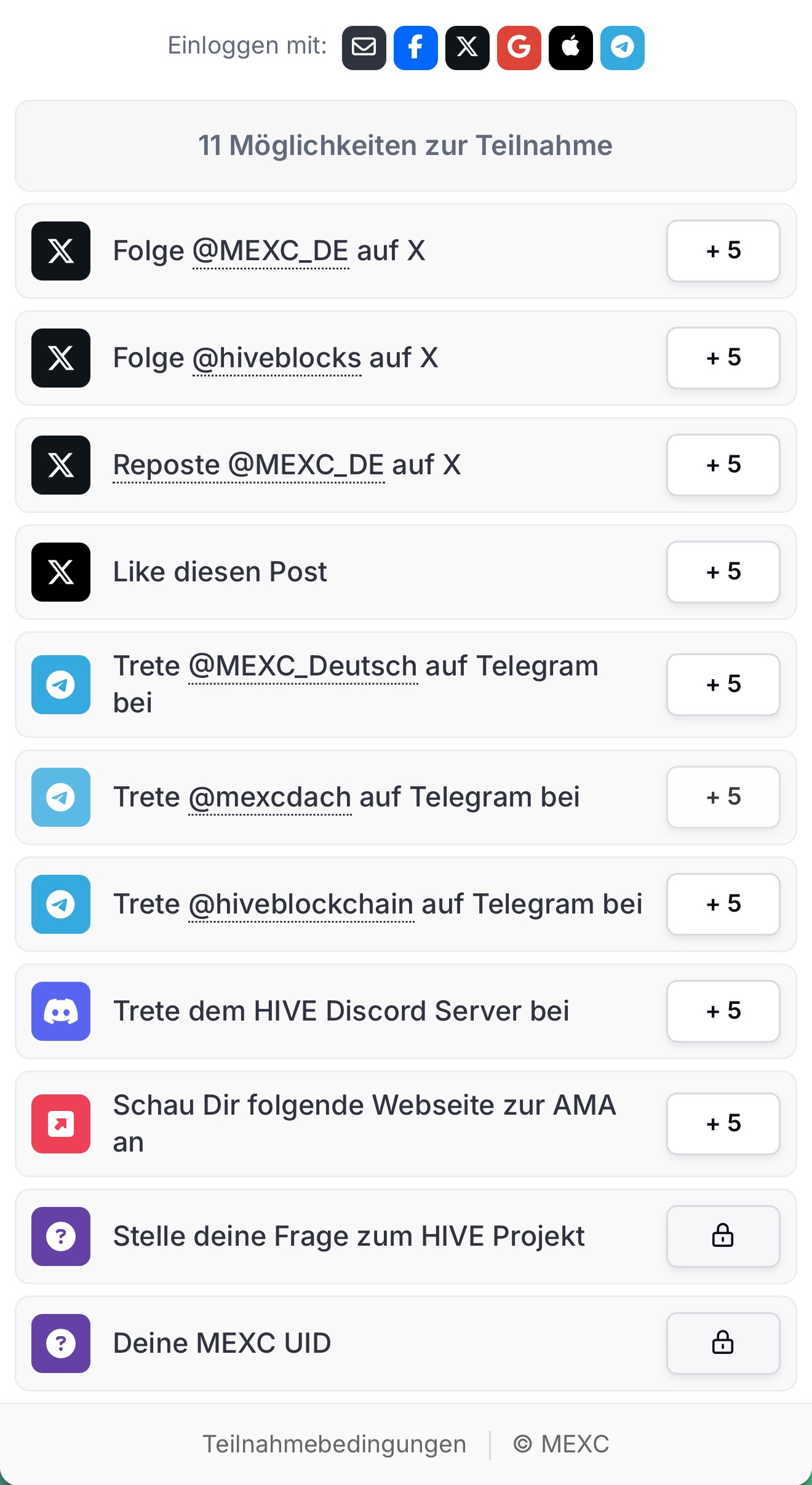Open the @MEXC_DE handle link in Folge entry
The width and height of the screenshot is (812, 1485).
[x=271, y=251]
